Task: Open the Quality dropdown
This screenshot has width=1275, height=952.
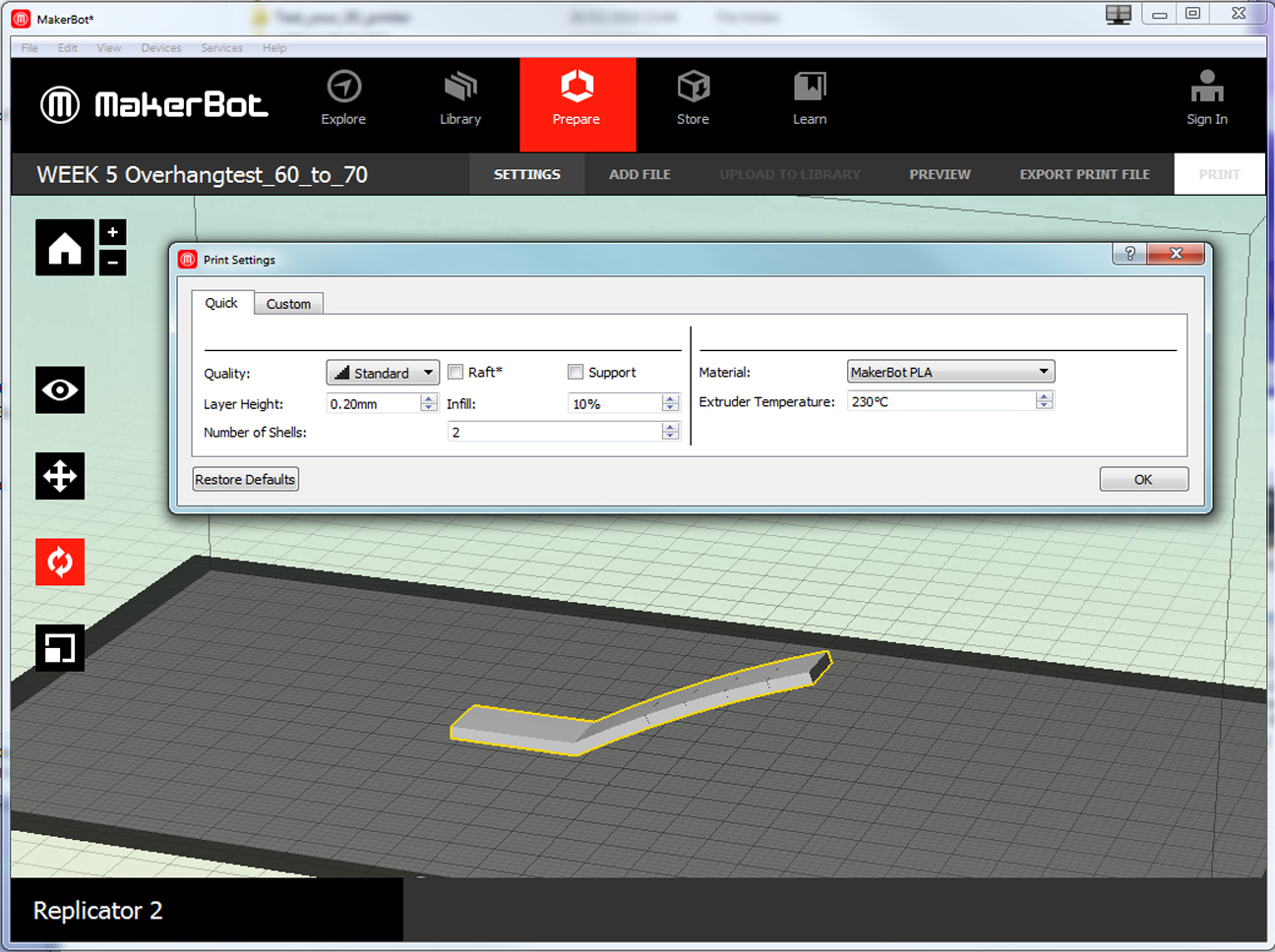Action: pos(383,373)
